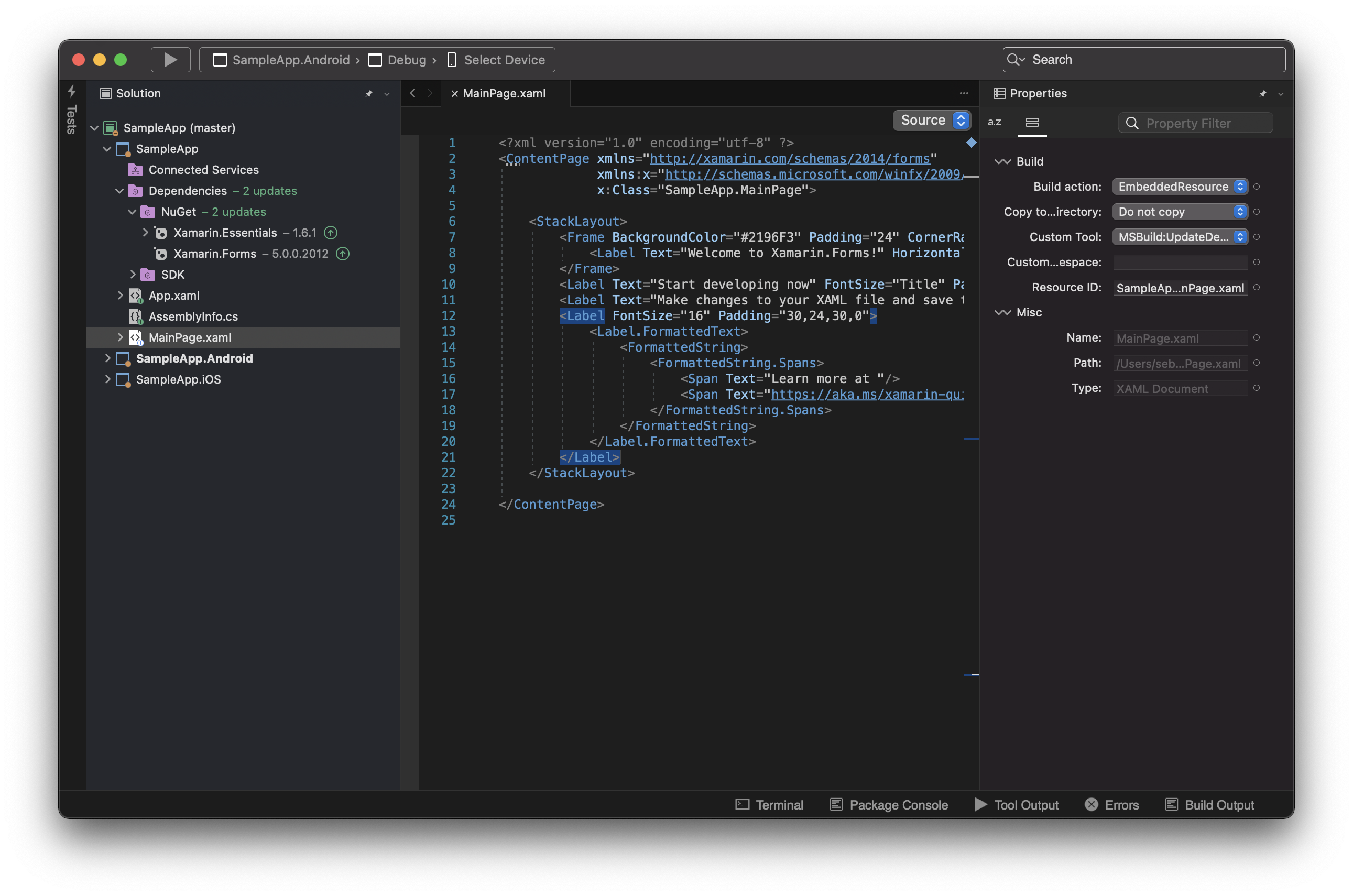Expand the SampleApp.iOS project node
Viewport: 1353px width, 896px height.
tap(107, 379)
